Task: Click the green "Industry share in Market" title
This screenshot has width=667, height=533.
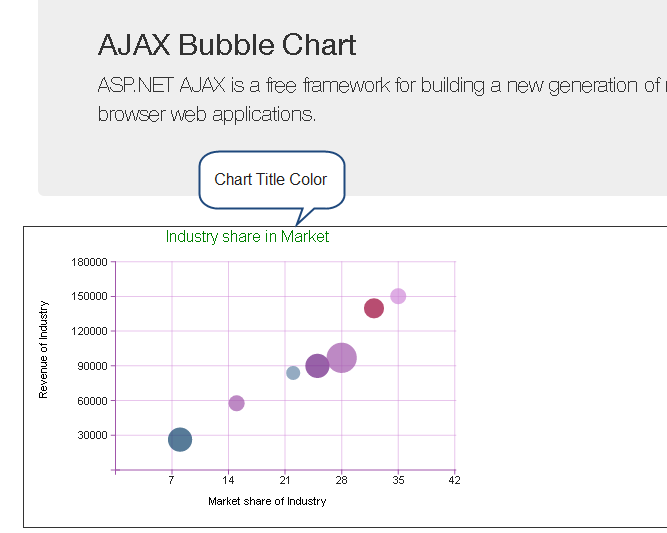Action: point(247,237)
